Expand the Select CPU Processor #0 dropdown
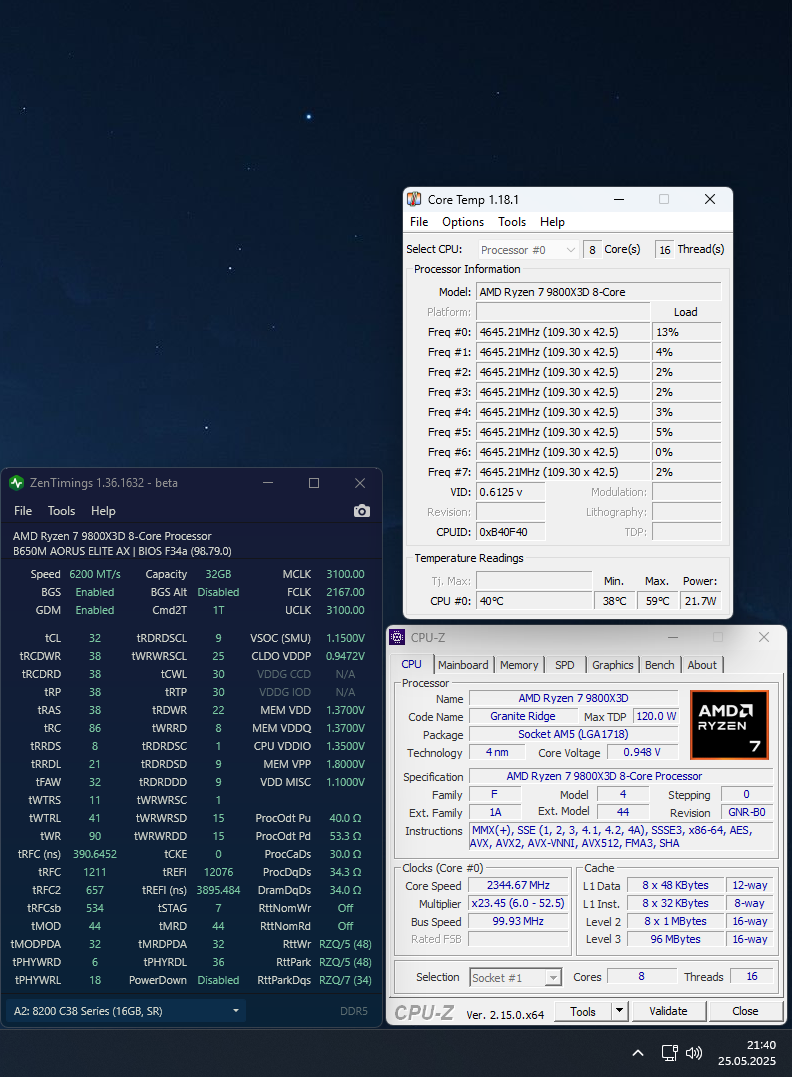792x1077 pixels. pos(528,250)
